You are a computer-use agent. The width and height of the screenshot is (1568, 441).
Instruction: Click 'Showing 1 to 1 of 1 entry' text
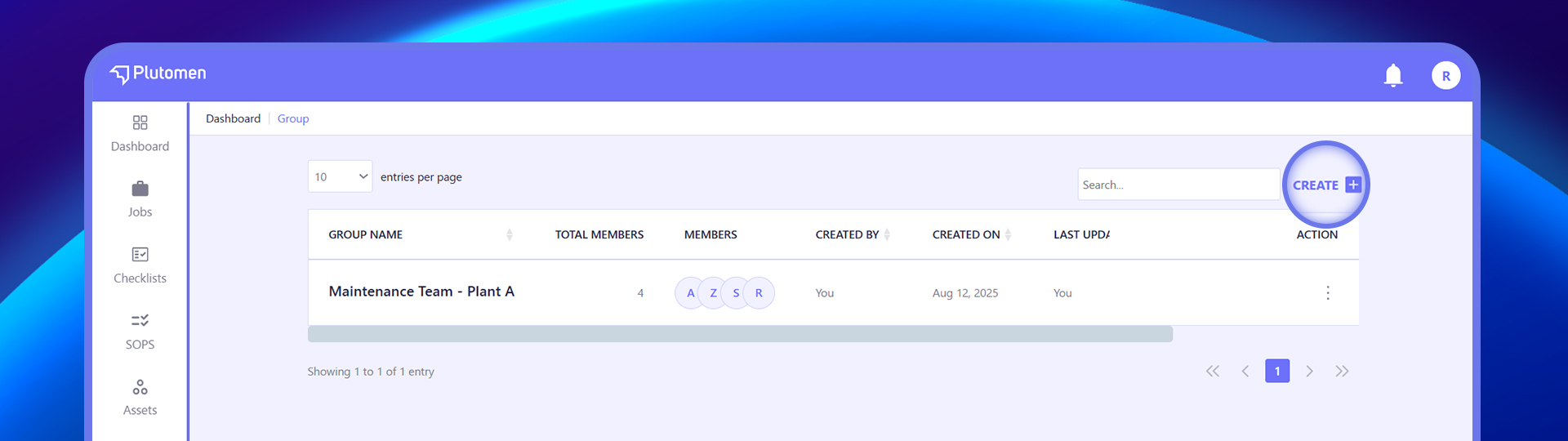tap(371, 372)
